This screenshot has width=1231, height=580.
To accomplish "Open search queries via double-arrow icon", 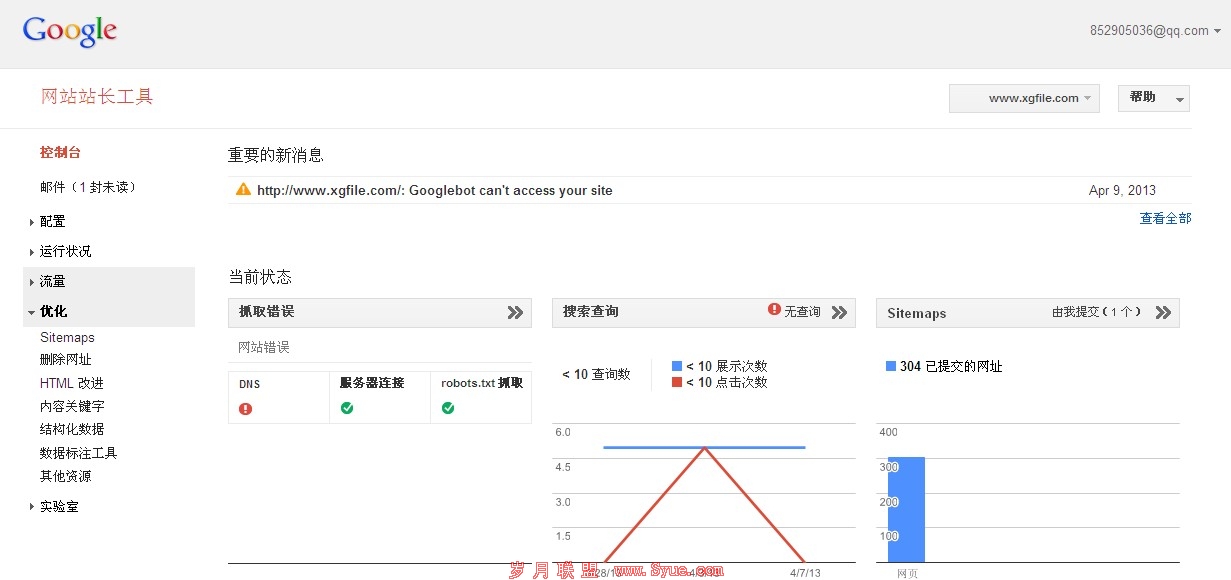I will point(839,312).
